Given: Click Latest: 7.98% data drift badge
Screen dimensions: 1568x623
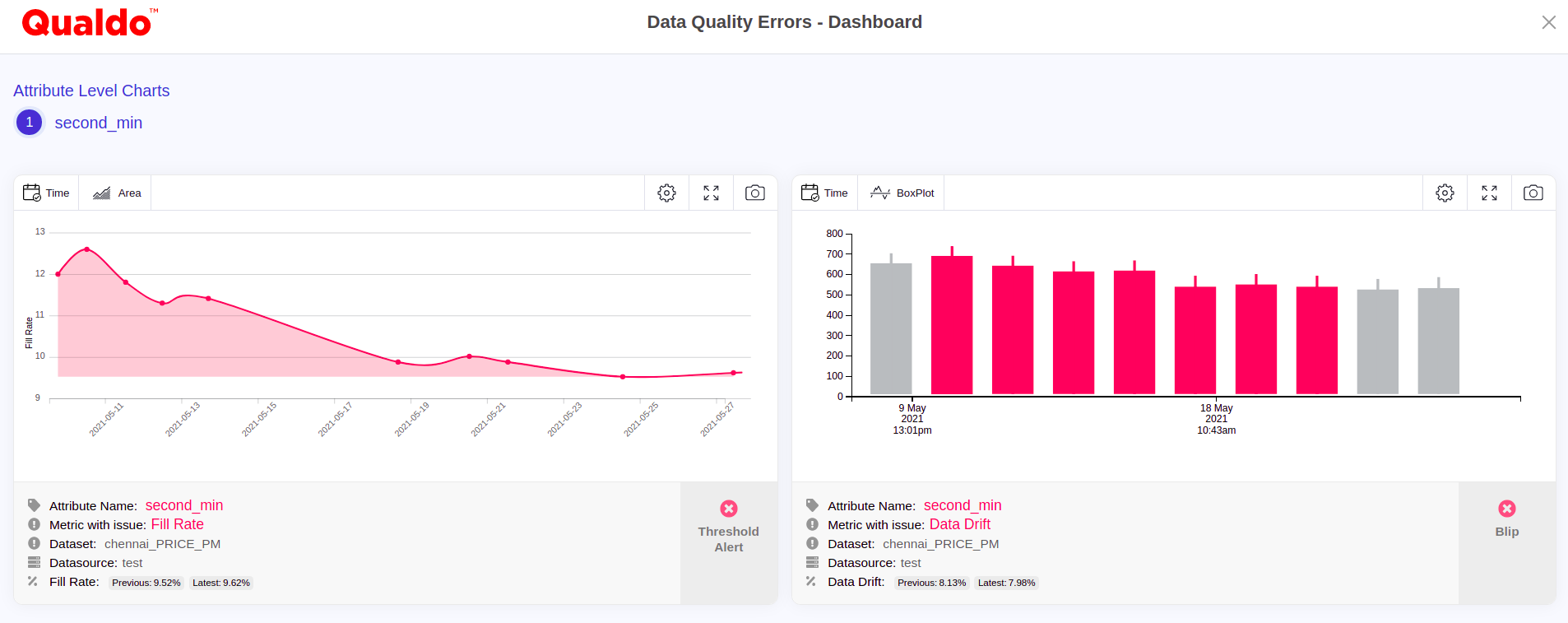Looking at the screenshot, I should (x=1007, y=583).
